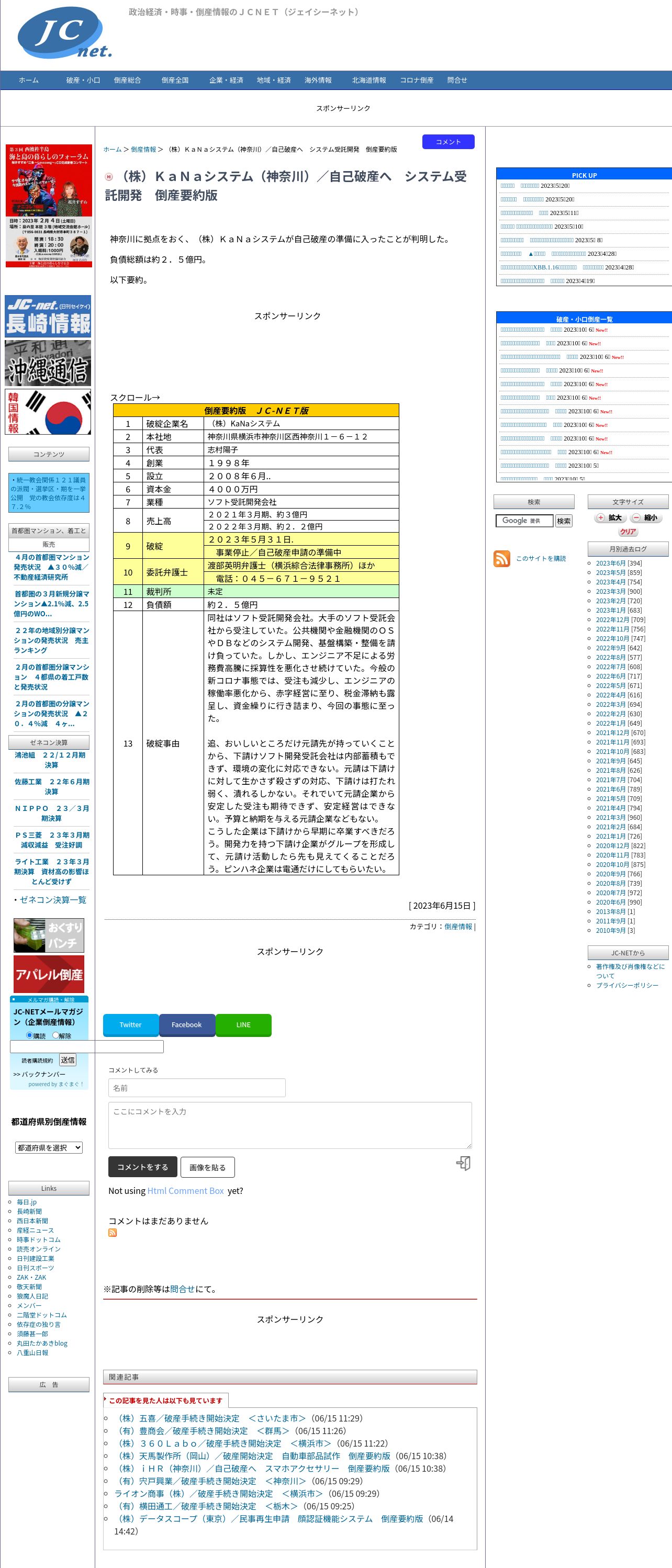Open the 都道府県を選択 dropdown

click(x=49, y=1147)
